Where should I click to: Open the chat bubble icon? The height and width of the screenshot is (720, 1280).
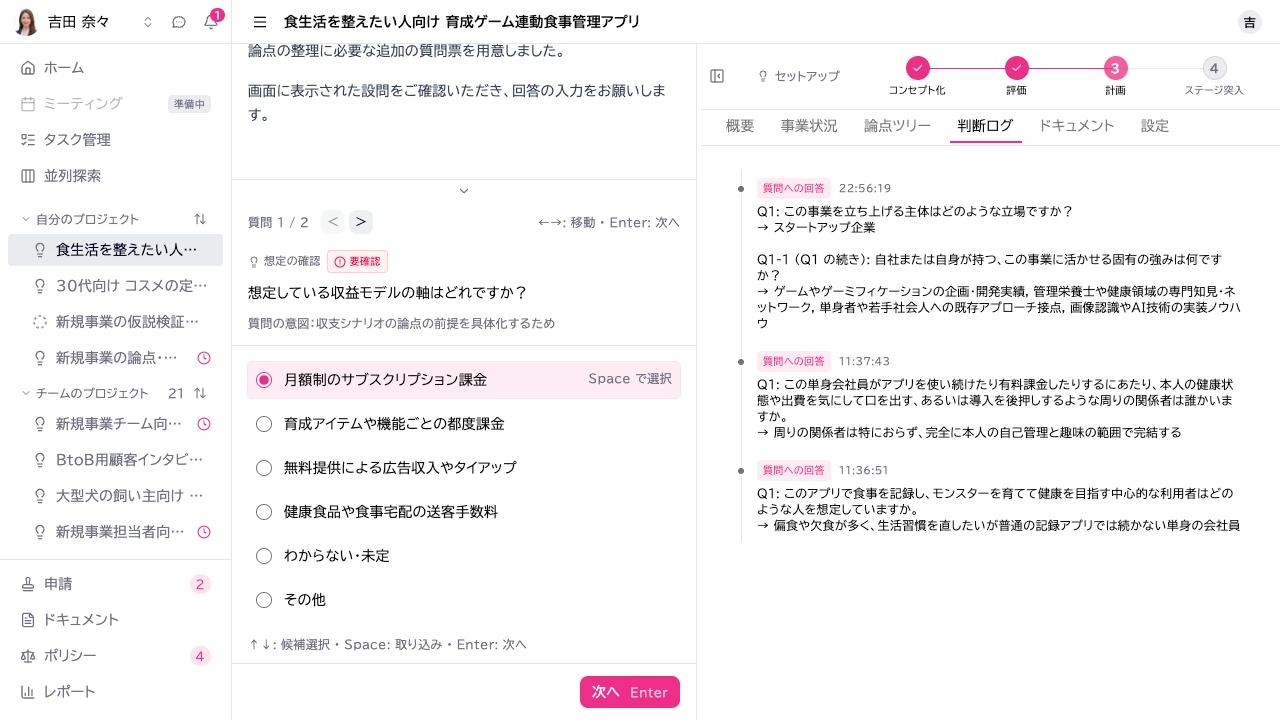click(179, 22)
